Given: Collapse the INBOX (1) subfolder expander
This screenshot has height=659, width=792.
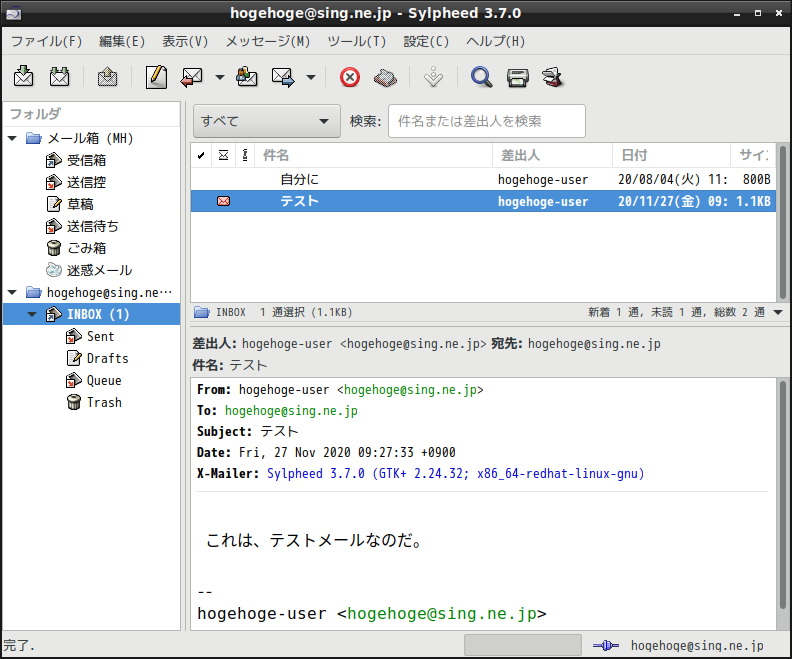Looking at the screenshot, I should [x=32, y=314].
